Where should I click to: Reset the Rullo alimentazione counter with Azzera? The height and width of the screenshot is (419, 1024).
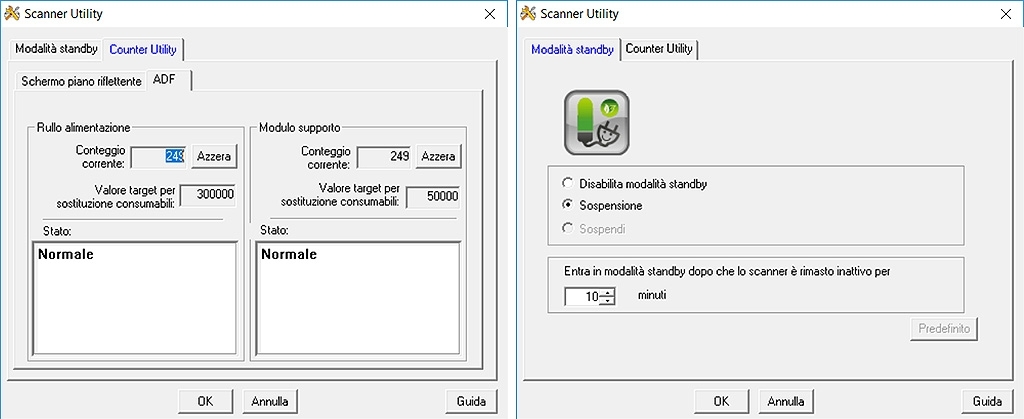213,157
